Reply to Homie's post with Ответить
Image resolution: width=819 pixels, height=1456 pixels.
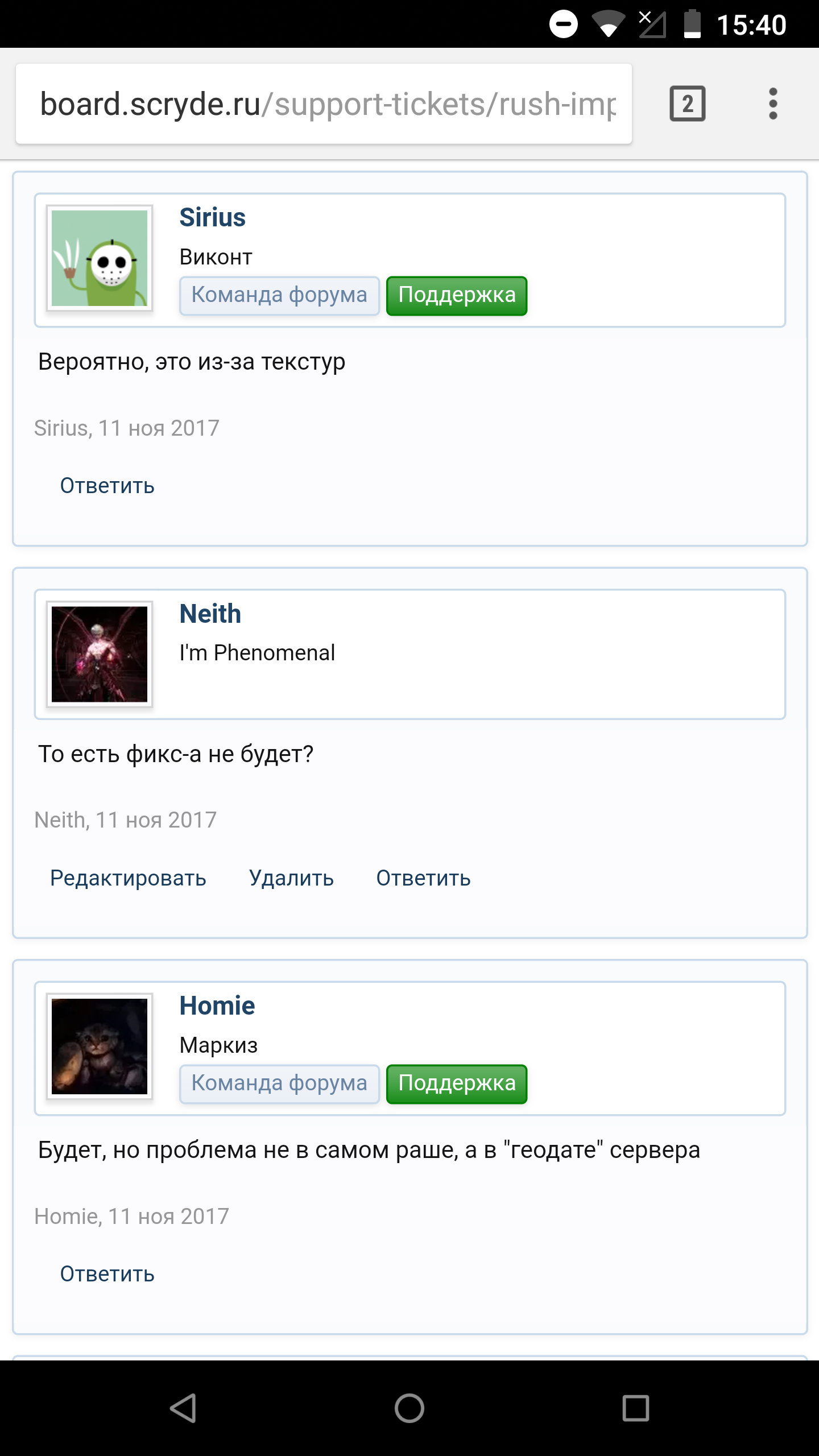tap(107, 1274)
